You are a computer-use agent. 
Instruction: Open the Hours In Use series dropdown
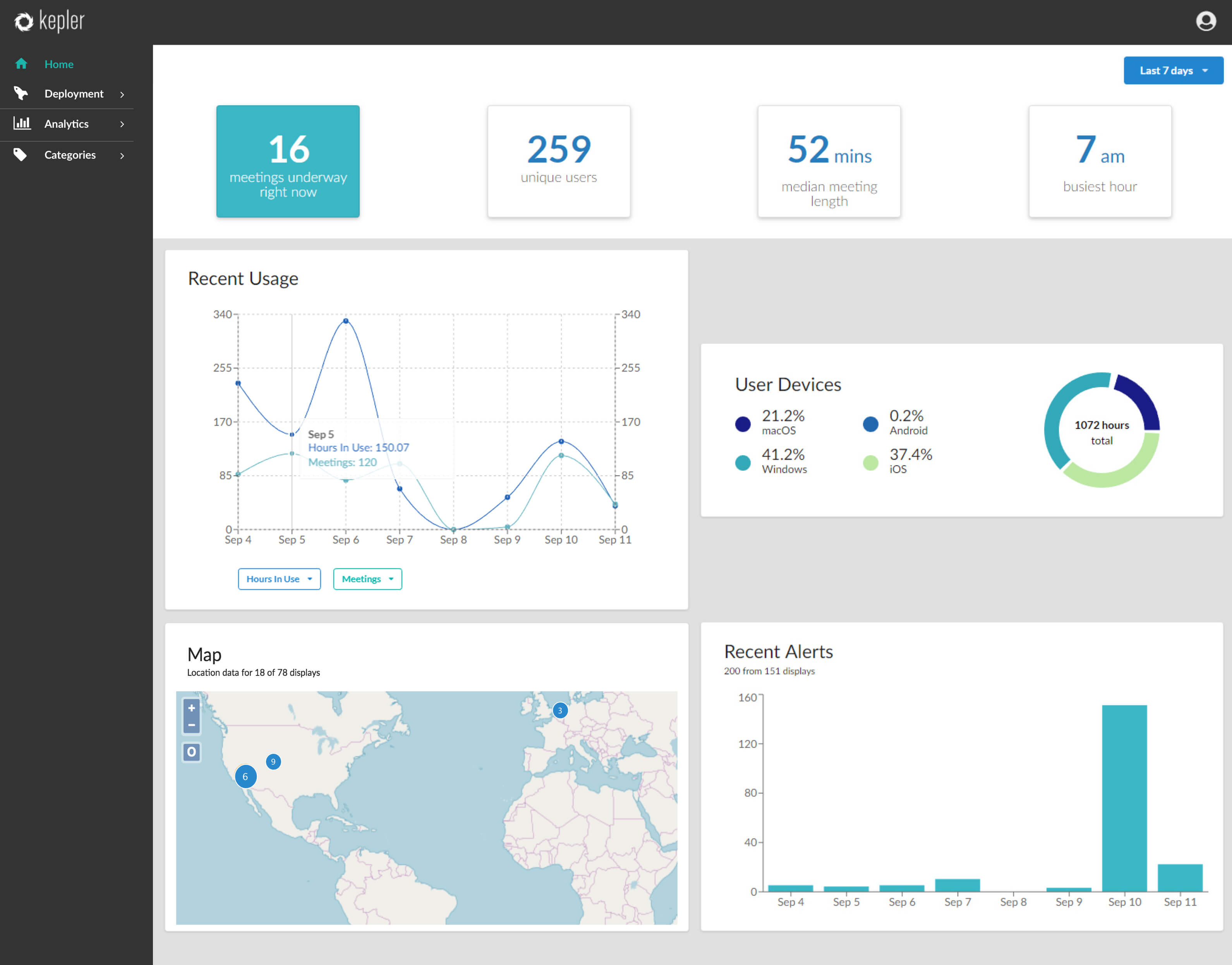(279, 579)
